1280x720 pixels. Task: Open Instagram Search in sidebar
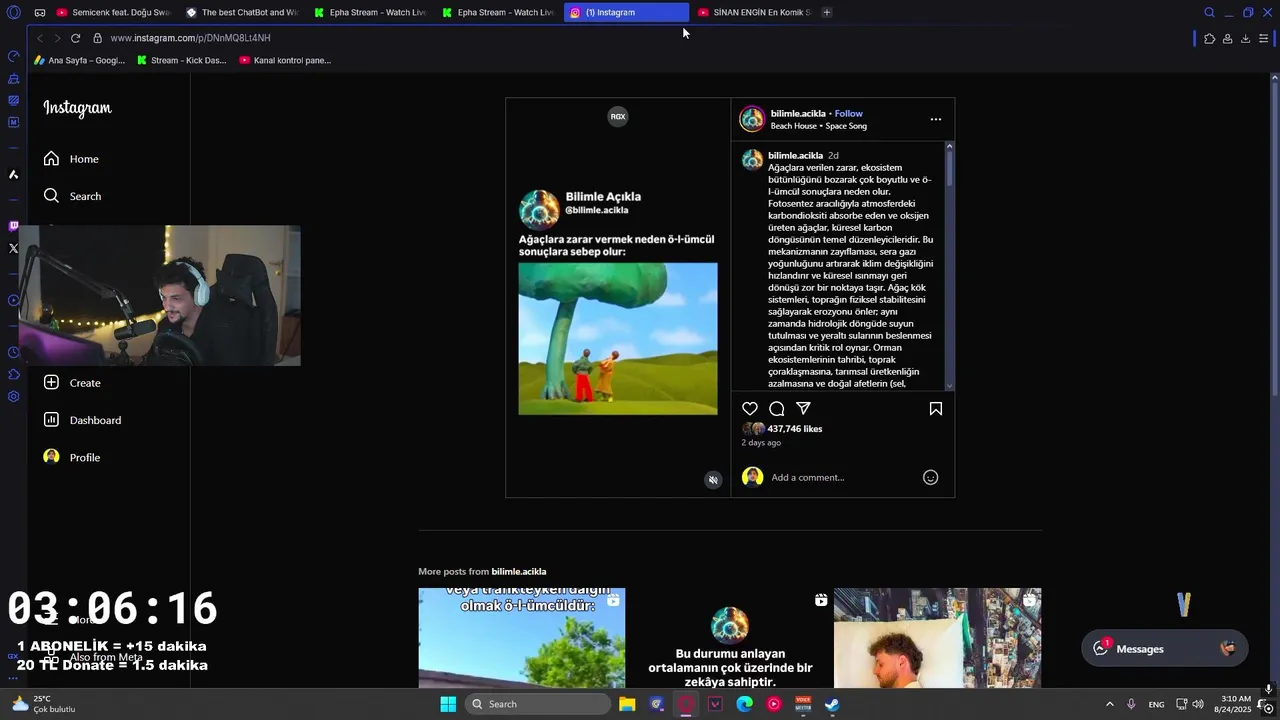72,196
